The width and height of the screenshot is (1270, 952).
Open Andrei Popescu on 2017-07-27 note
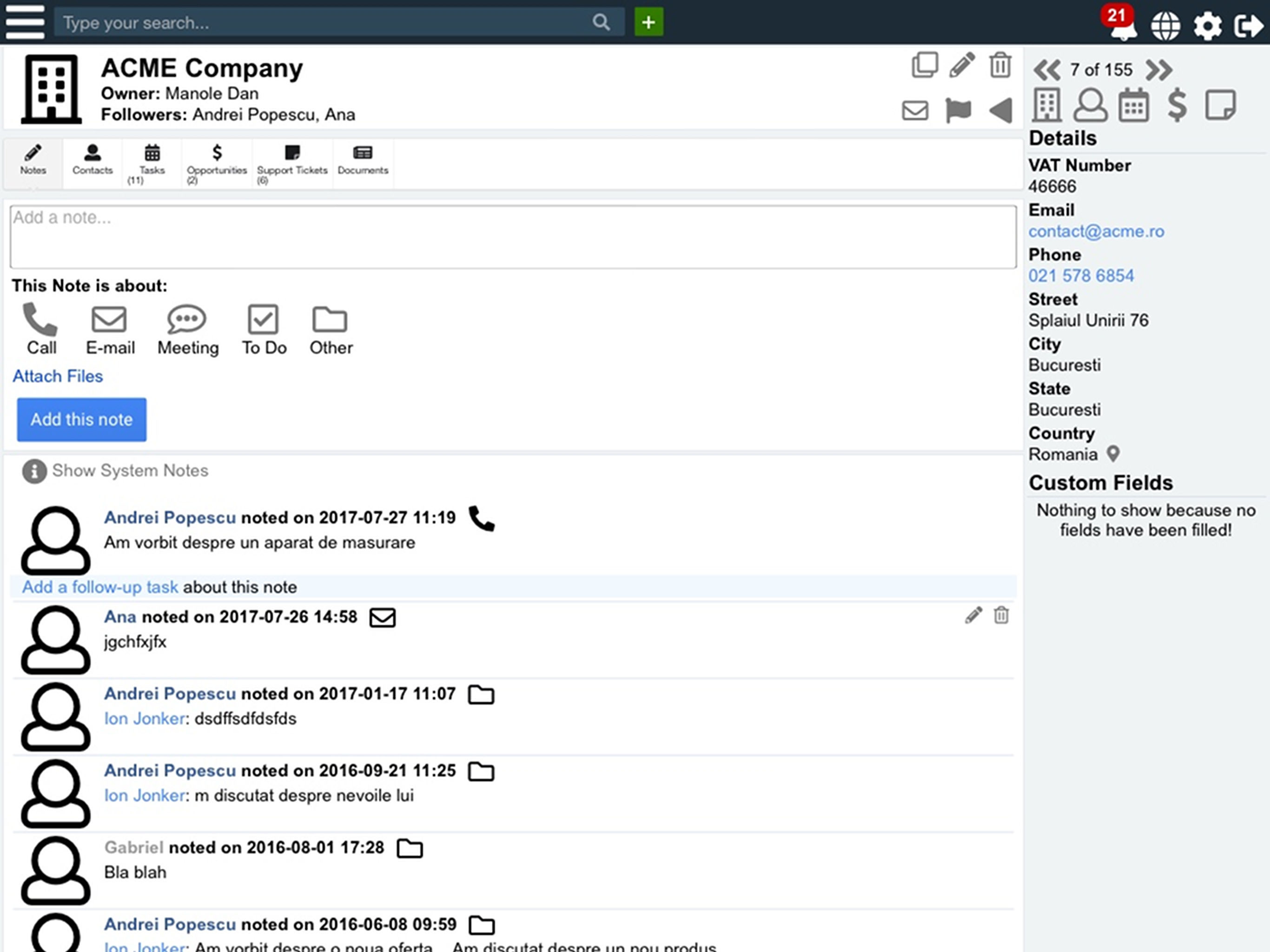coord(170,517)
